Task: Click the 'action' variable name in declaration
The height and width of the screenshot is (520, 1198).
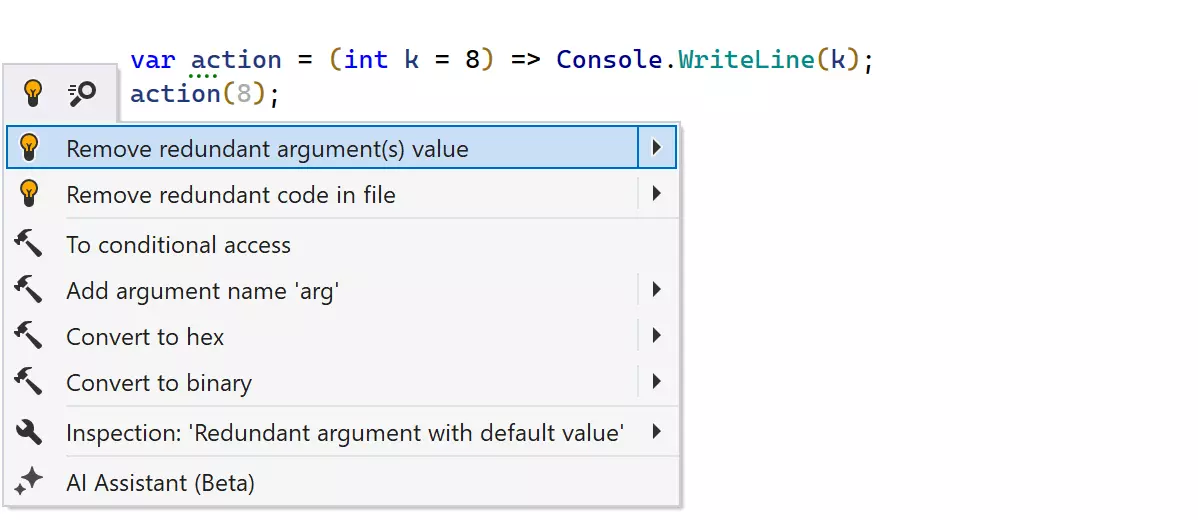Action: (x=236, y=59)
